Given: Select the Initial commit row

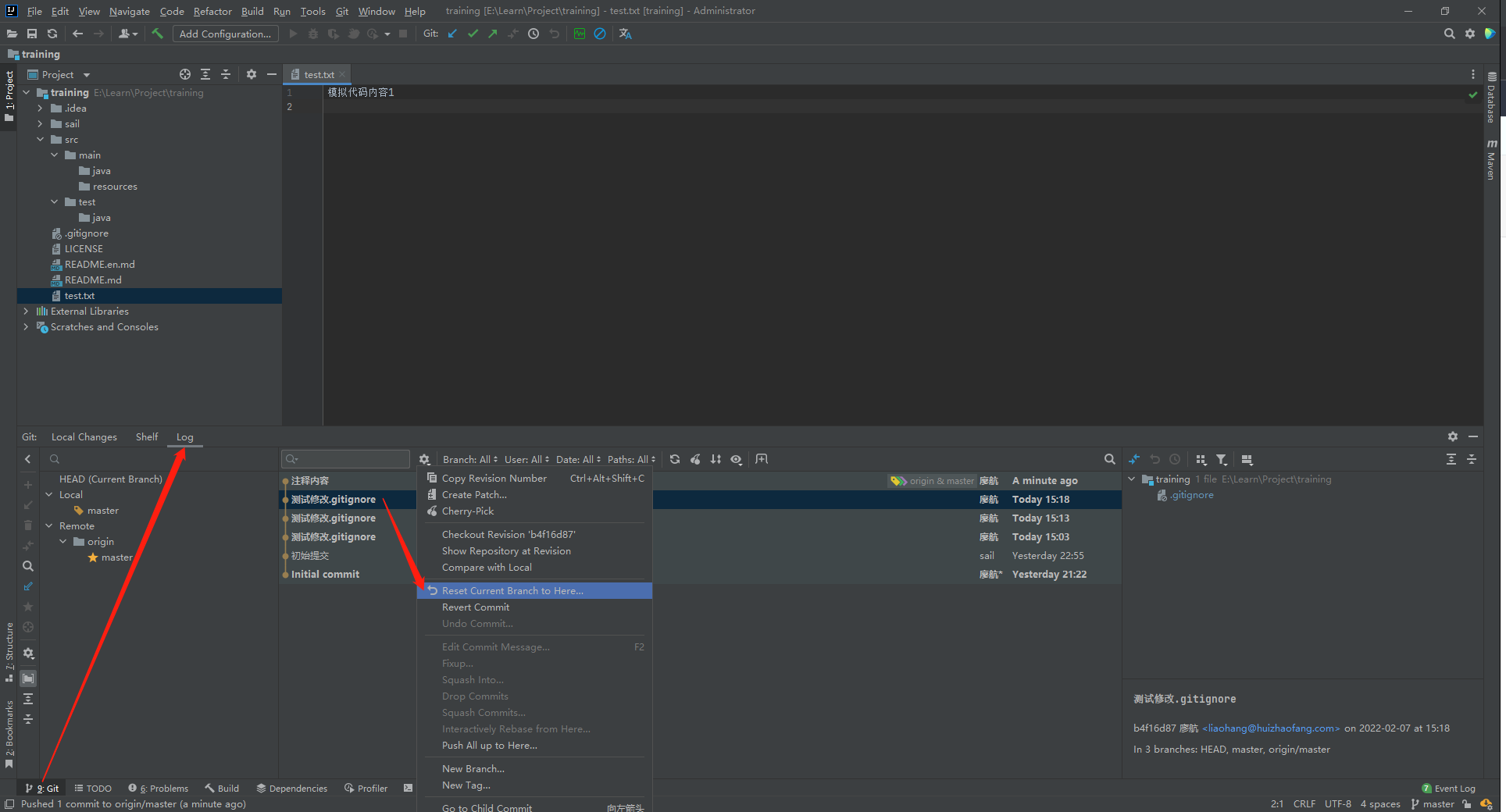Looking at the screenshot, I should click(x=701, y=574).
